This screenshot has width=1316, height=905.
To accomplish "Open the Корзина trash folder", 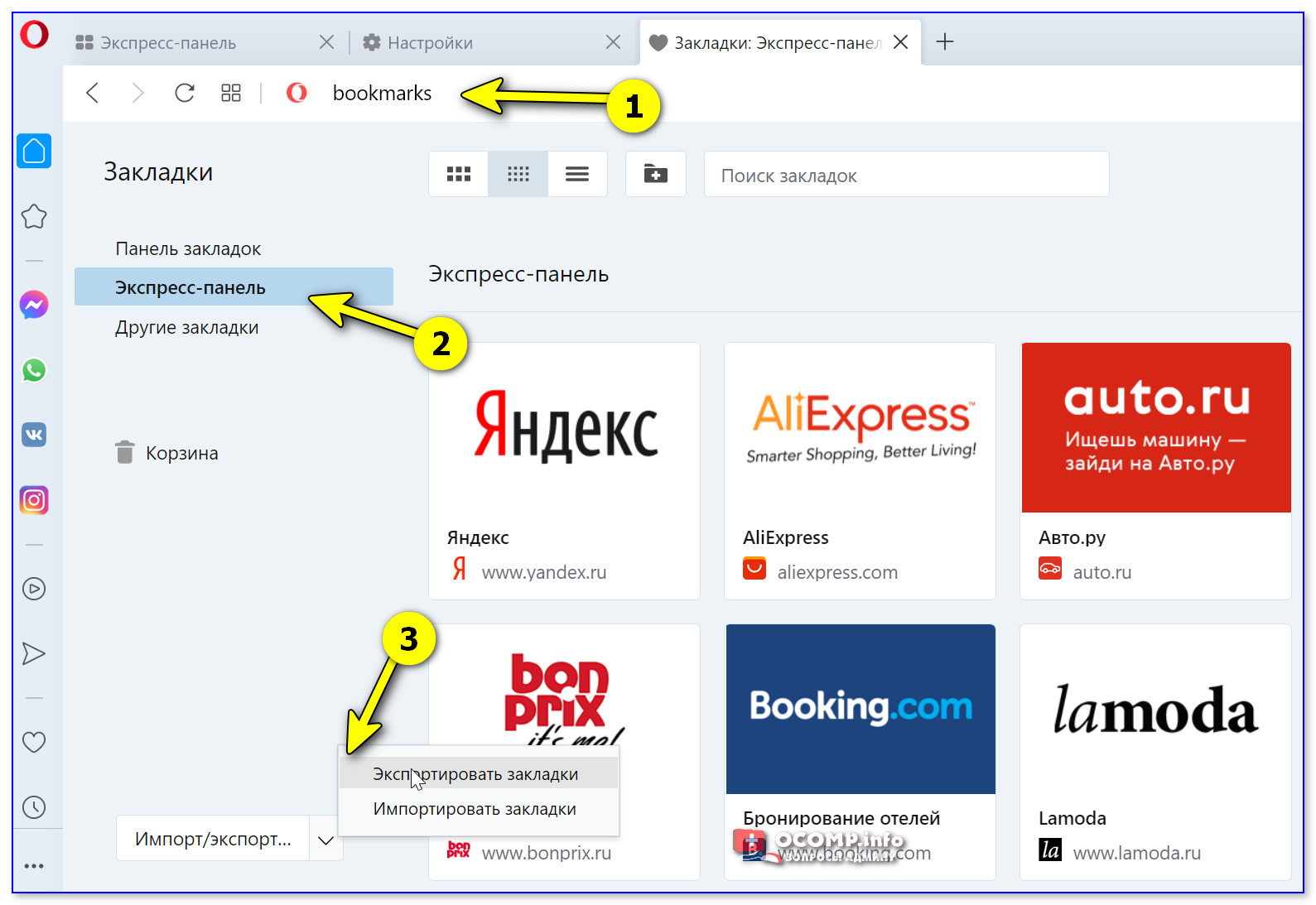I will coord(167,453).
